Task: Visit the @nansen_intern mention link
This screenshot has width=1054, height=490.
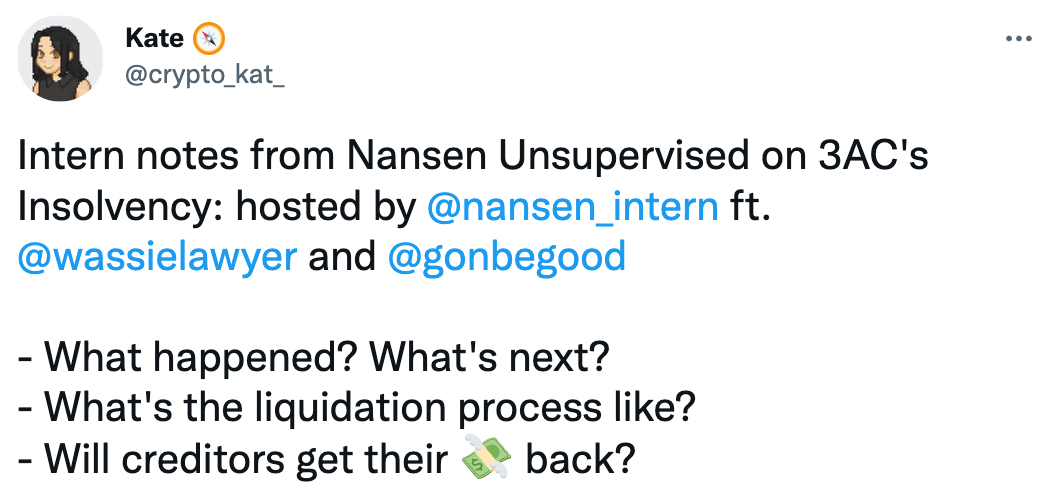Action: click(x=573, y=208)
